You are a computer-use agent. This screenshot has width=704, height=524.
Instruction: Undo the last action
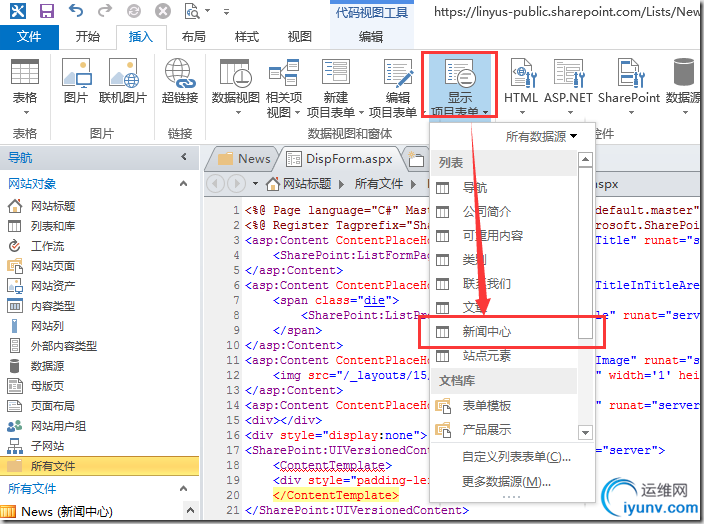[x=76, y=10]
